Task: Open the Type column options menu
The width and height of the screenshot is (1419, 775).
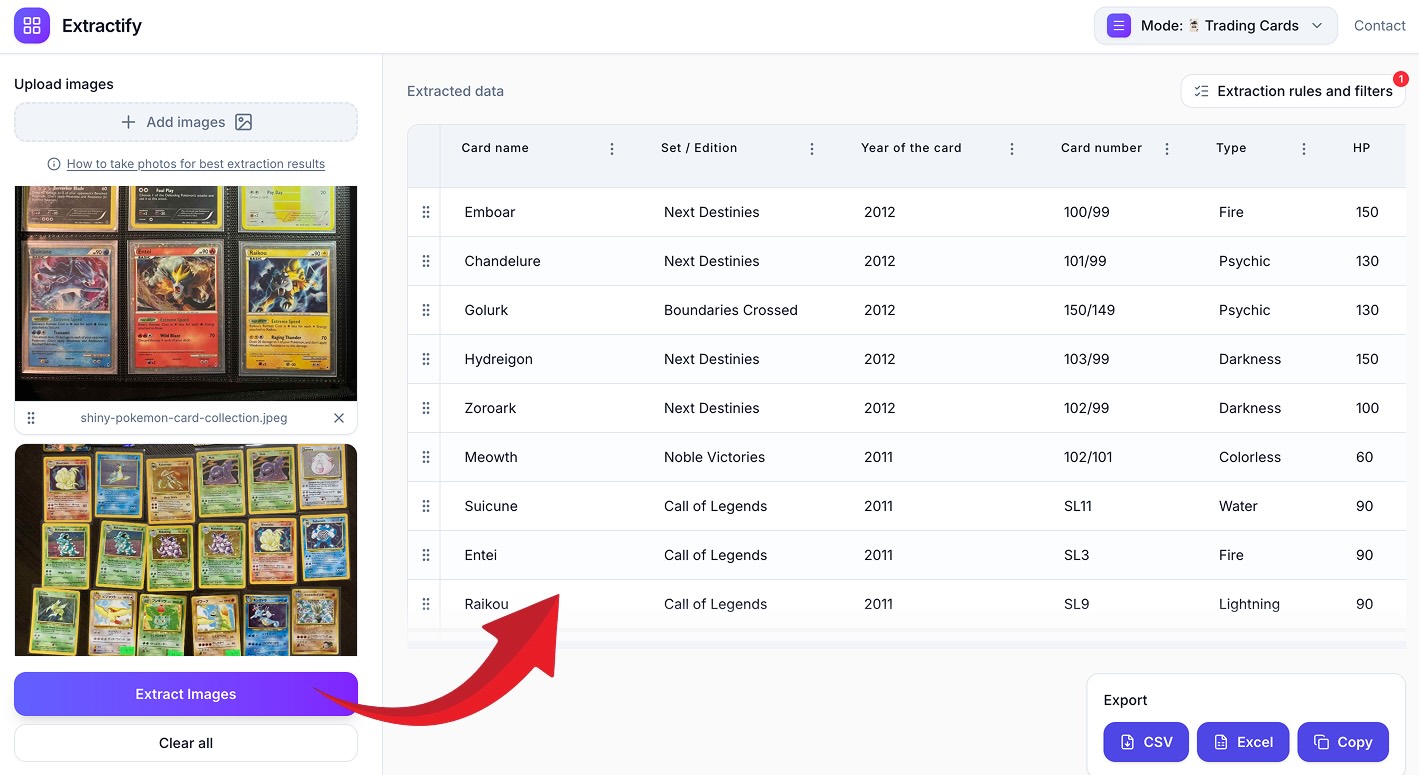Action: pos(1304,149)
